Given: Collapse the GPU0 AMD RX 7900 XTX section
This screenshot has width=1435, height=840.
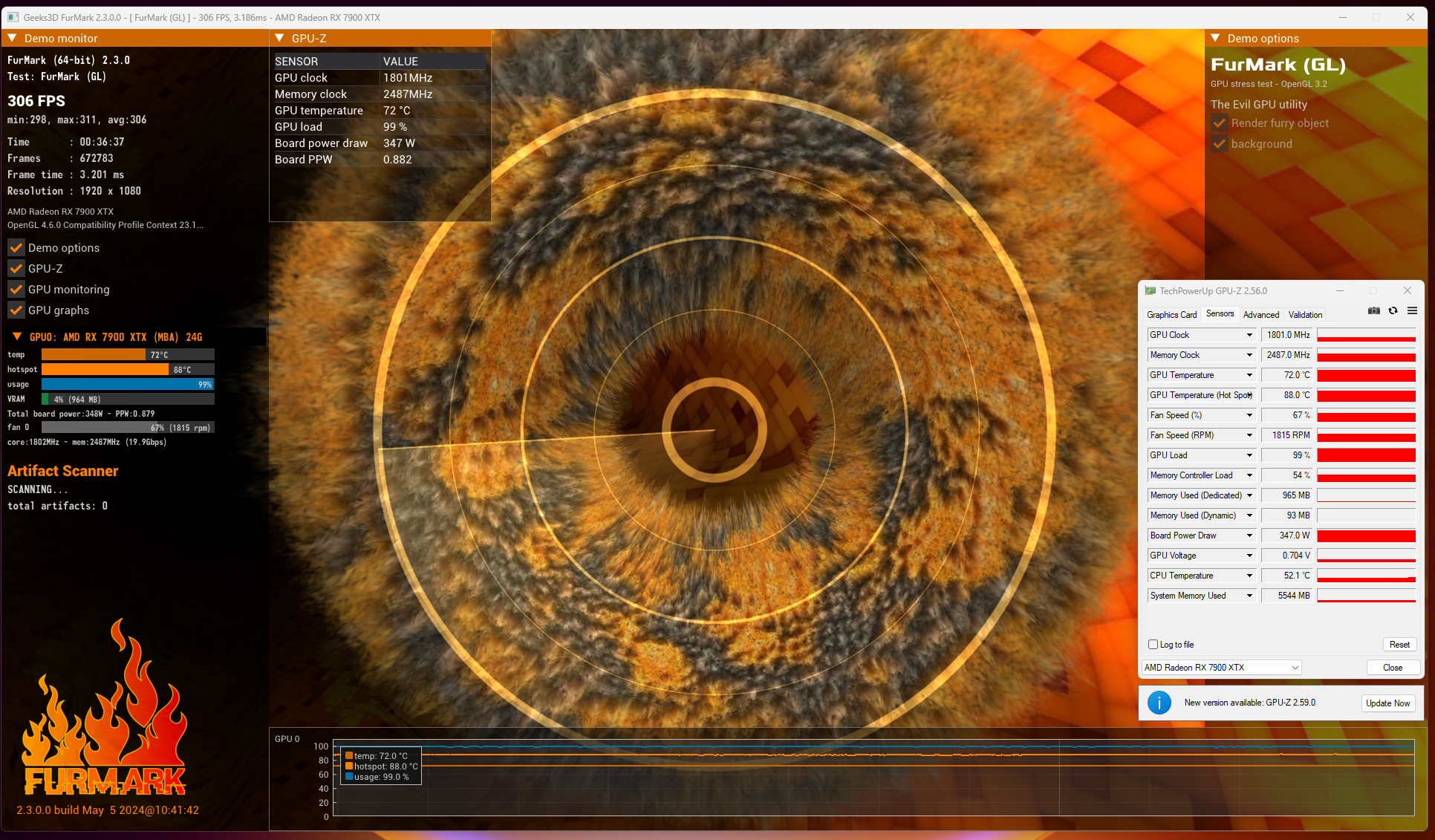Looking at the screenshot, I should pyautogui.click(x=17, y=336).
